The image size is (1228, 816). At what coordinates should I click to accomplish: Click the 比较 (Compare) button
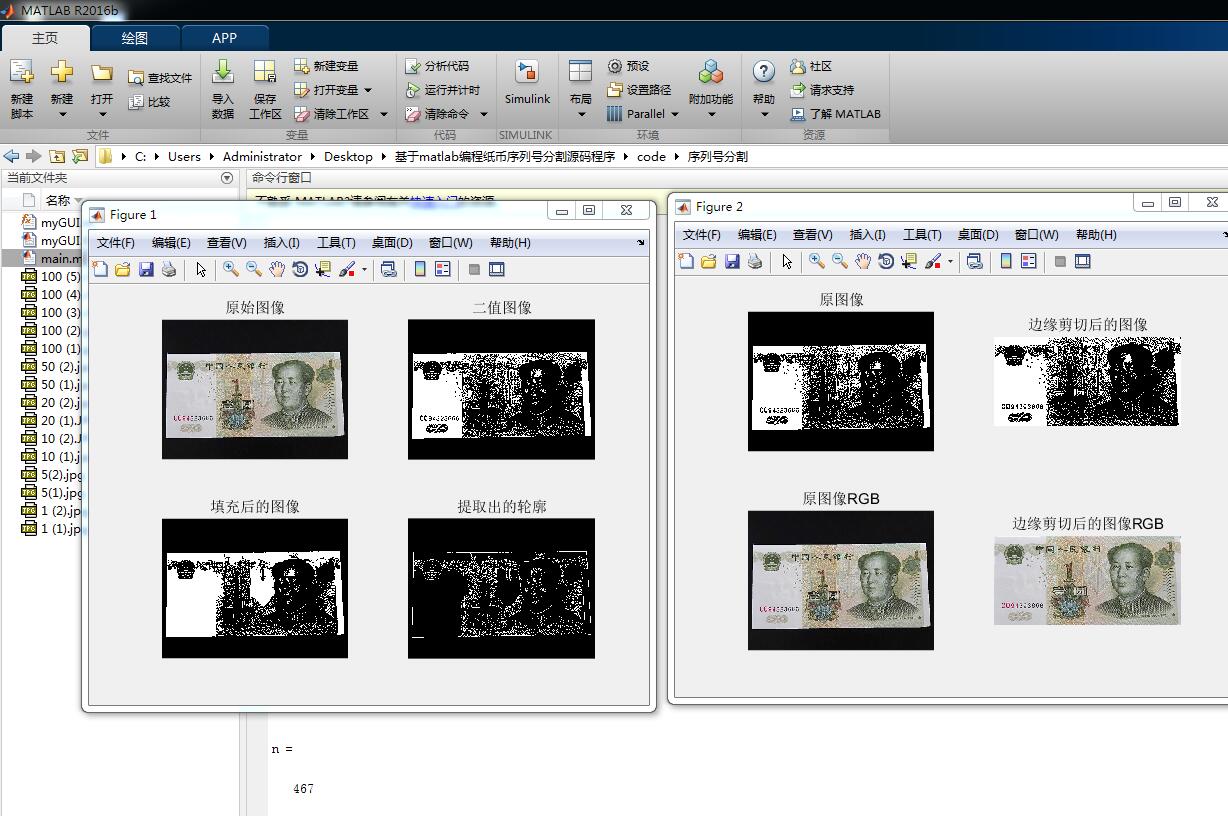(x=150, y=102)
